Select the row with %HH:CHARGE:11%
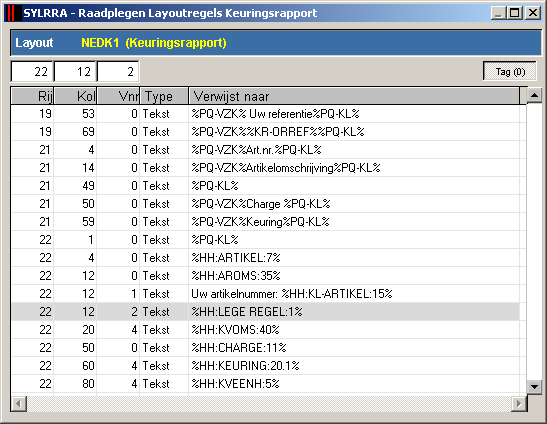 click(x=265, y=348)
